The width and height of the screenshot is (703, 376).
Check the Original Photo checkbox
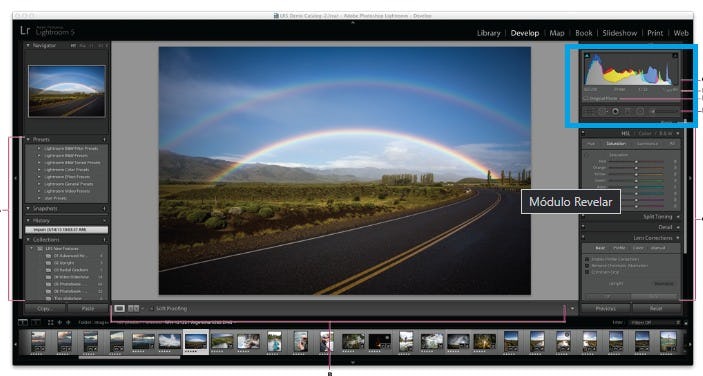click(586, 99)
